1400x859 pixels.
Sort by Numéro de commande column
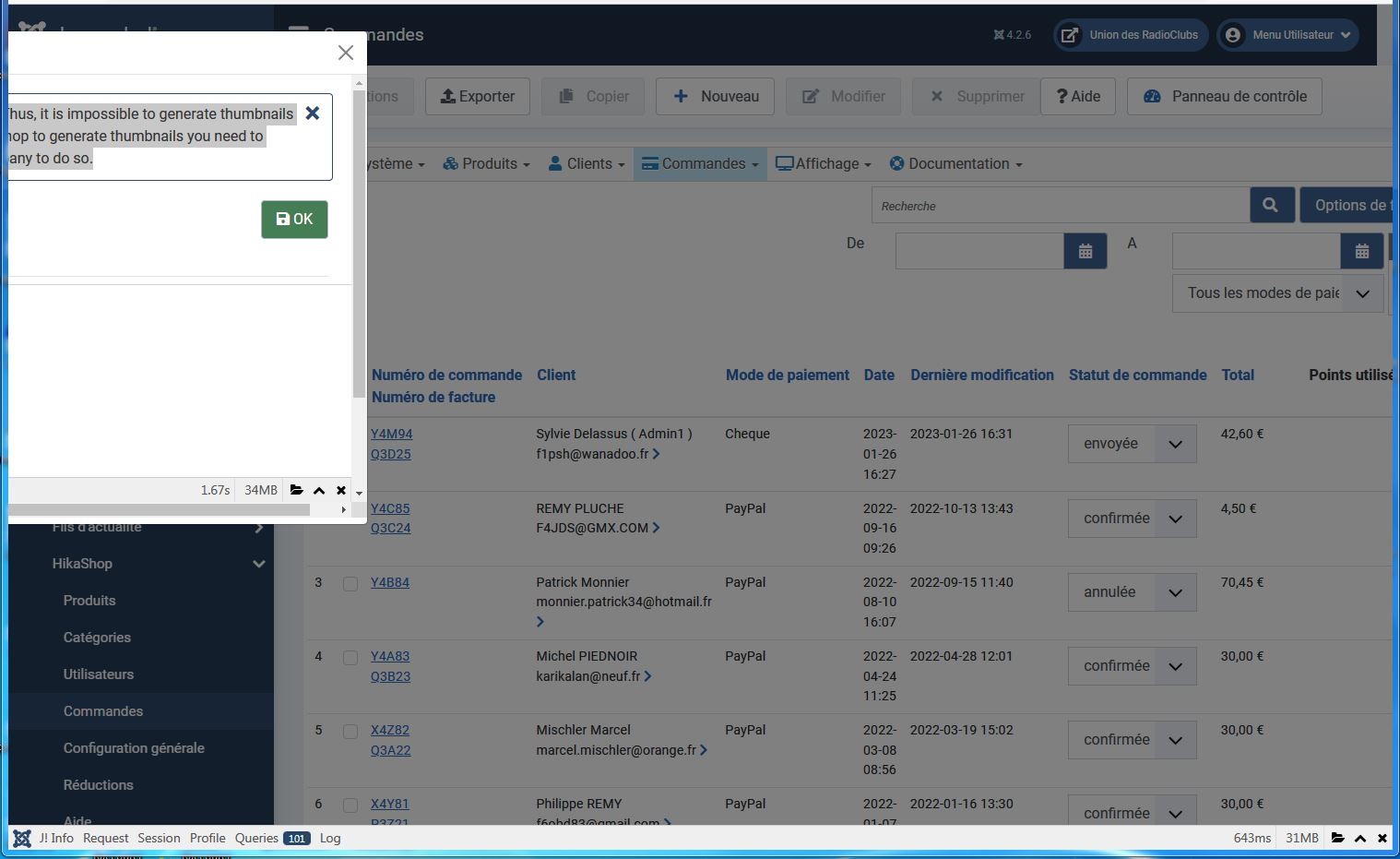(447, 376)
